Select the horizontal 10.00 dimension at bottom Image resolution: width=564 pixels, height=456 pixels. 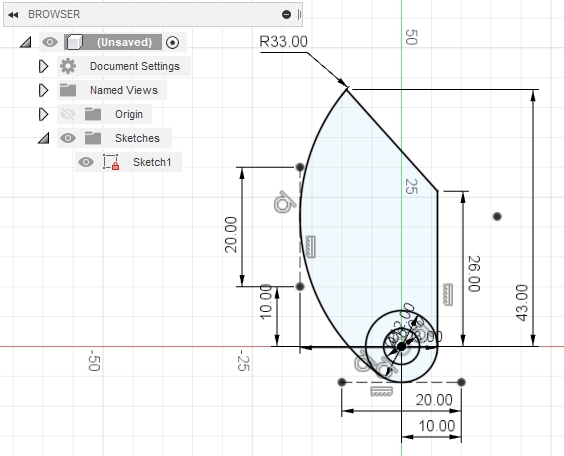tap(437, 426)
